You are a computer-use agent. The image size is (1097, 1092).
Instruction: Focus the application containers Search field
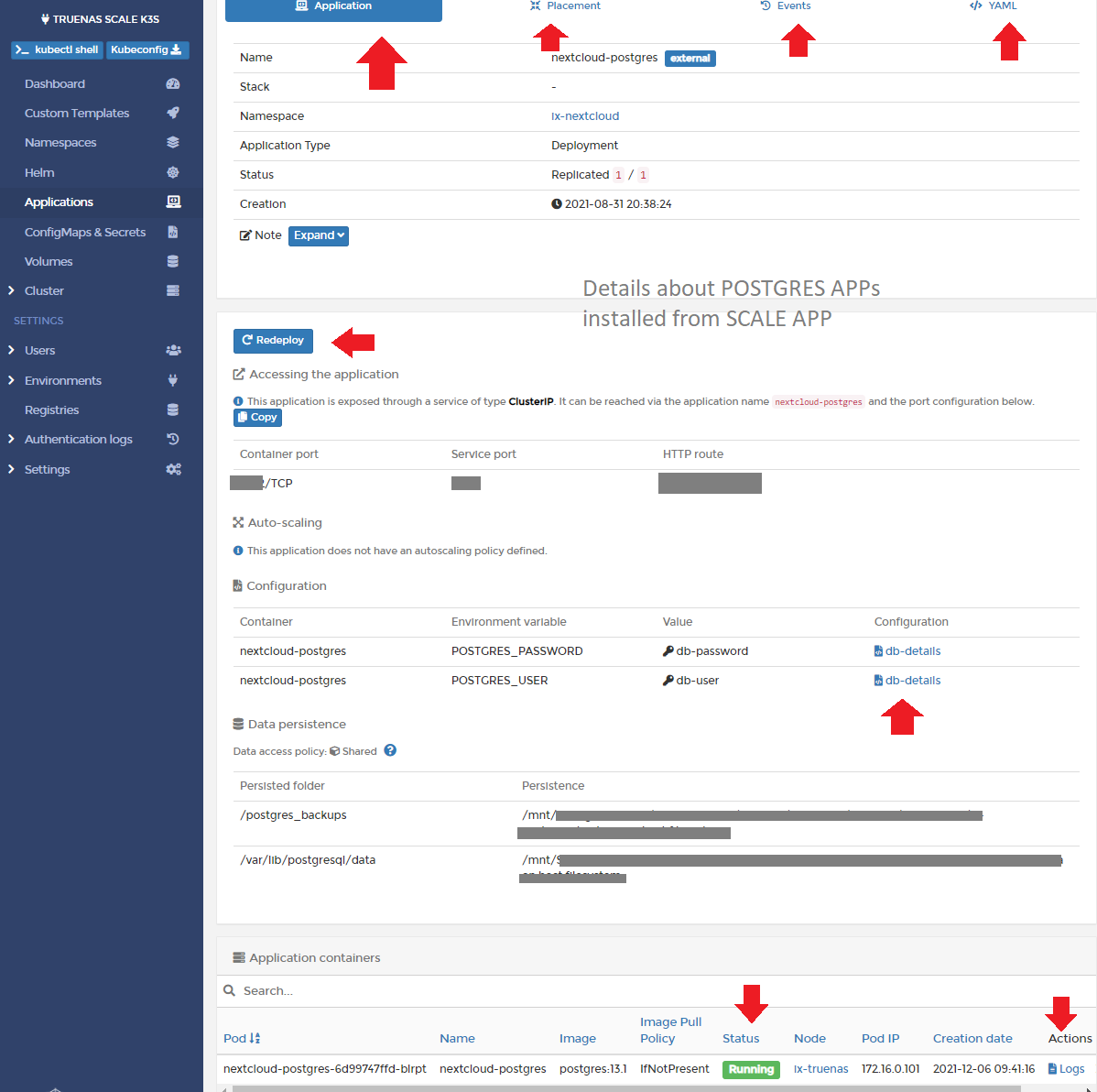click(x=657, y=990)
